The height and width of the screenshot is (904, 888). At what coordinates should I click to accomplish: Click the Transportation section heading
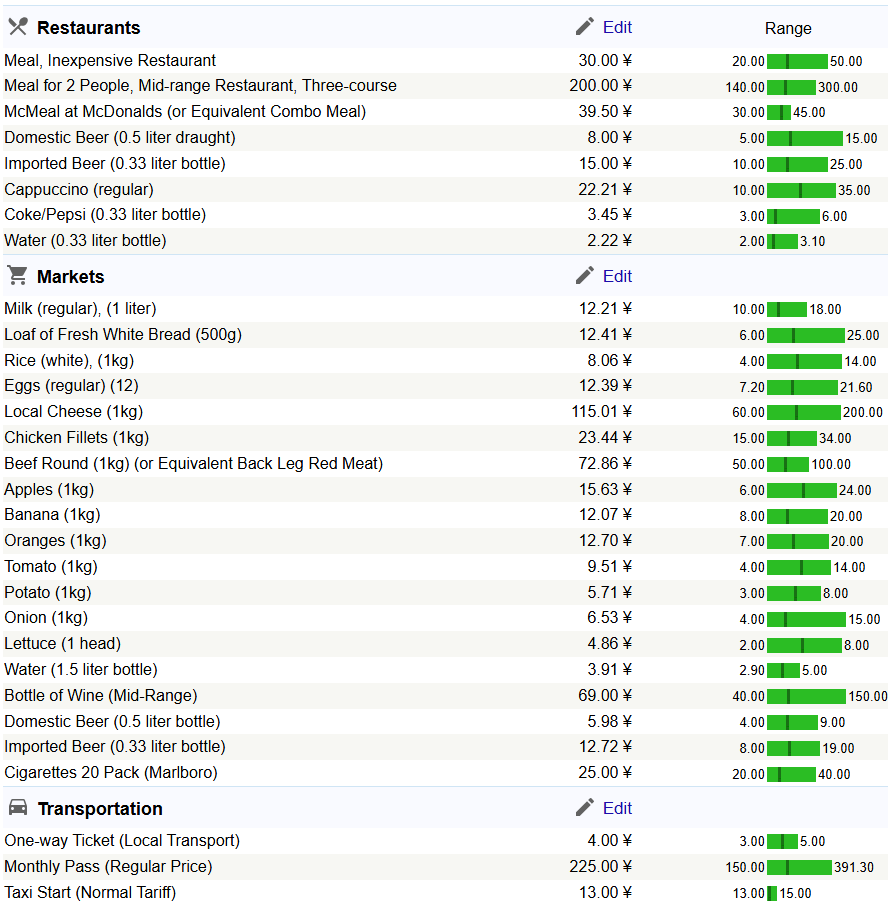[x=100, y=809]
